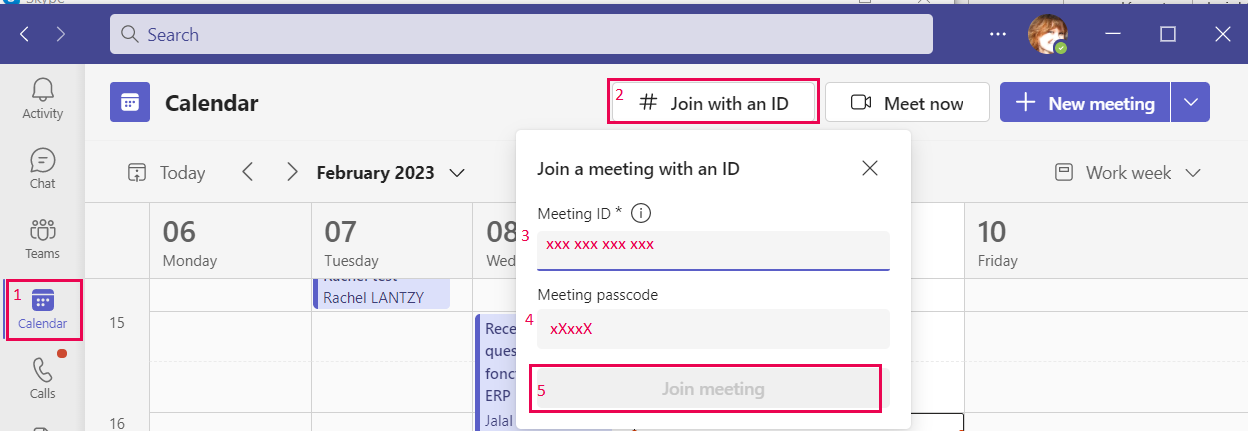The image size is (1248, 432).
Task: Open the Chat section
Action: pos(42,168)
